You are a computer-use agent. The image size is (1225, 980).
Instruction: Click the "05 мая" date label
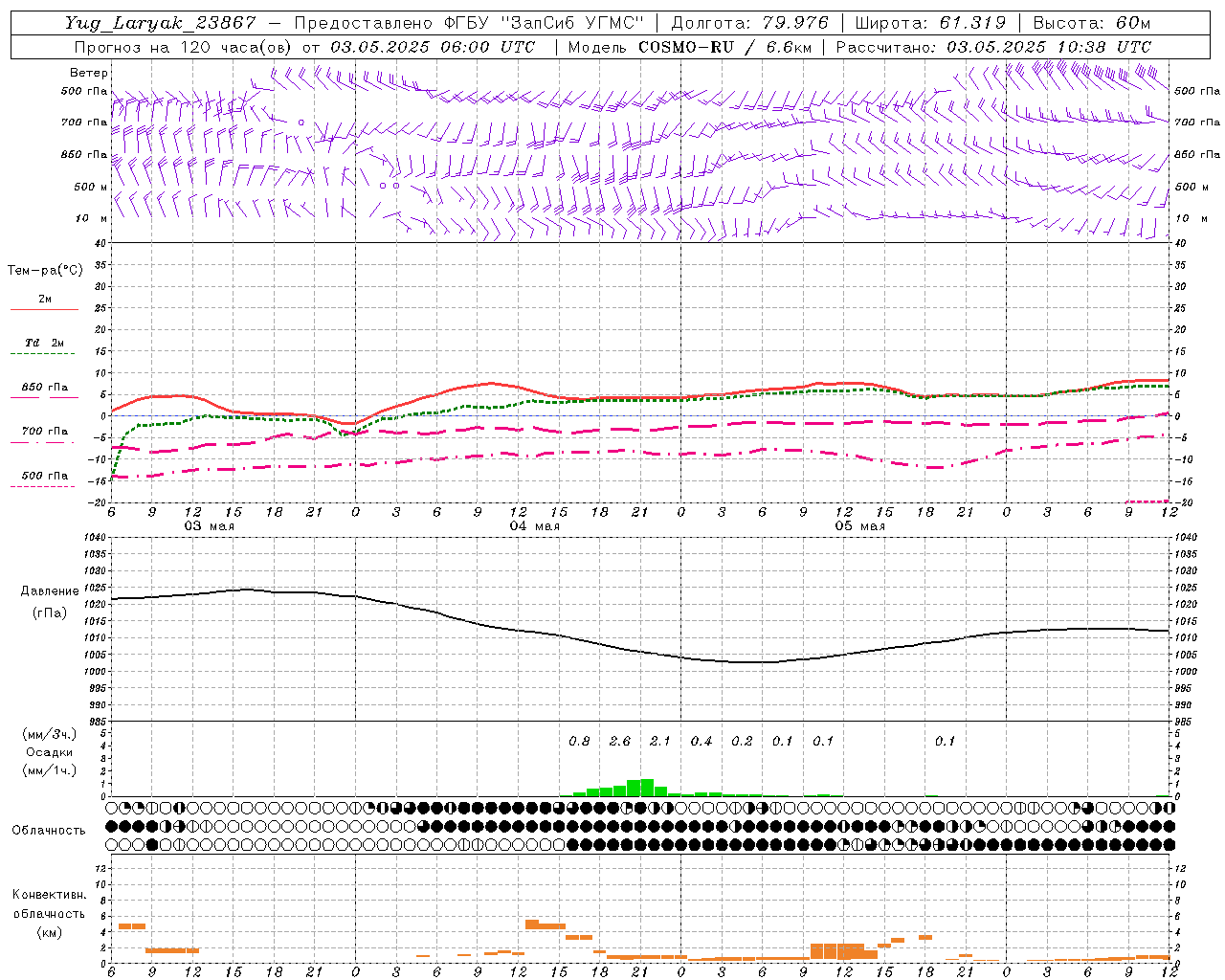tap(859, 526)
